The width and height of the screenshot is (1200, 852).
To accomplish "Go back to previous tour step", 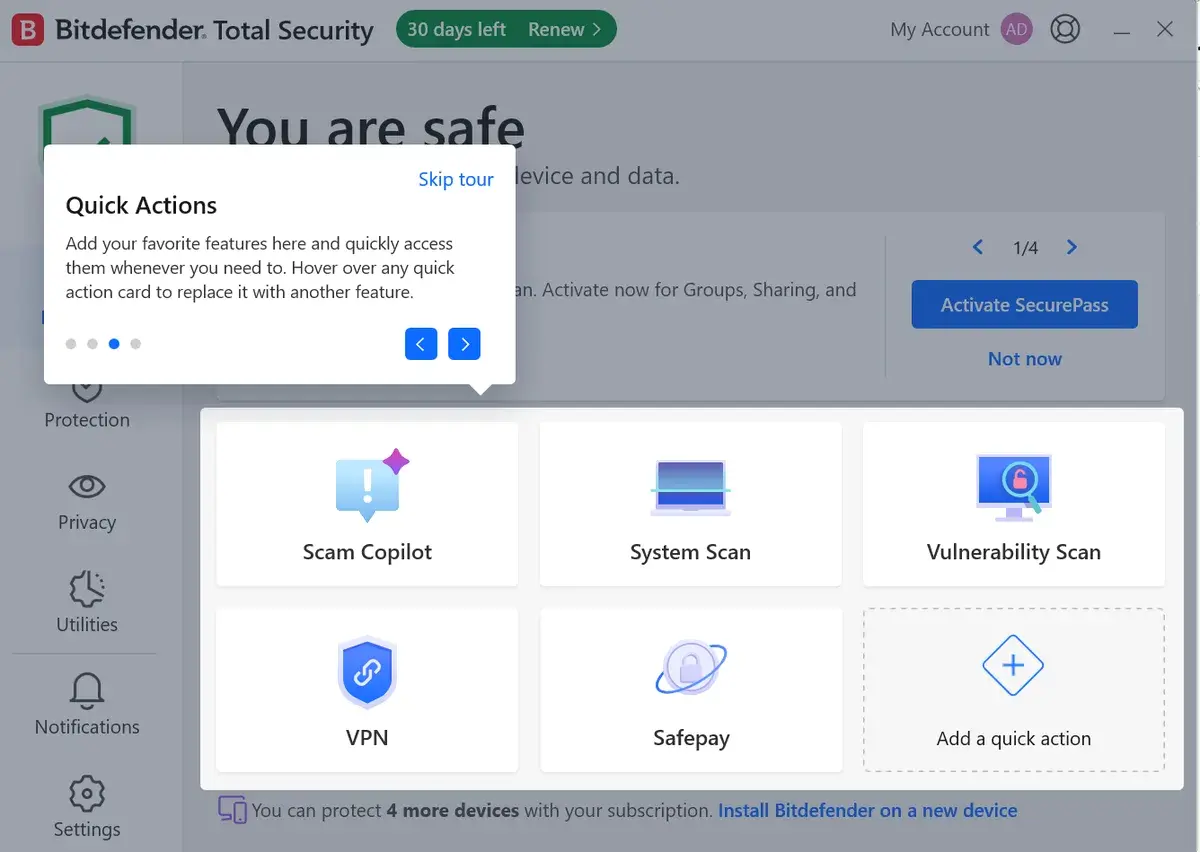I will [421, 344].
